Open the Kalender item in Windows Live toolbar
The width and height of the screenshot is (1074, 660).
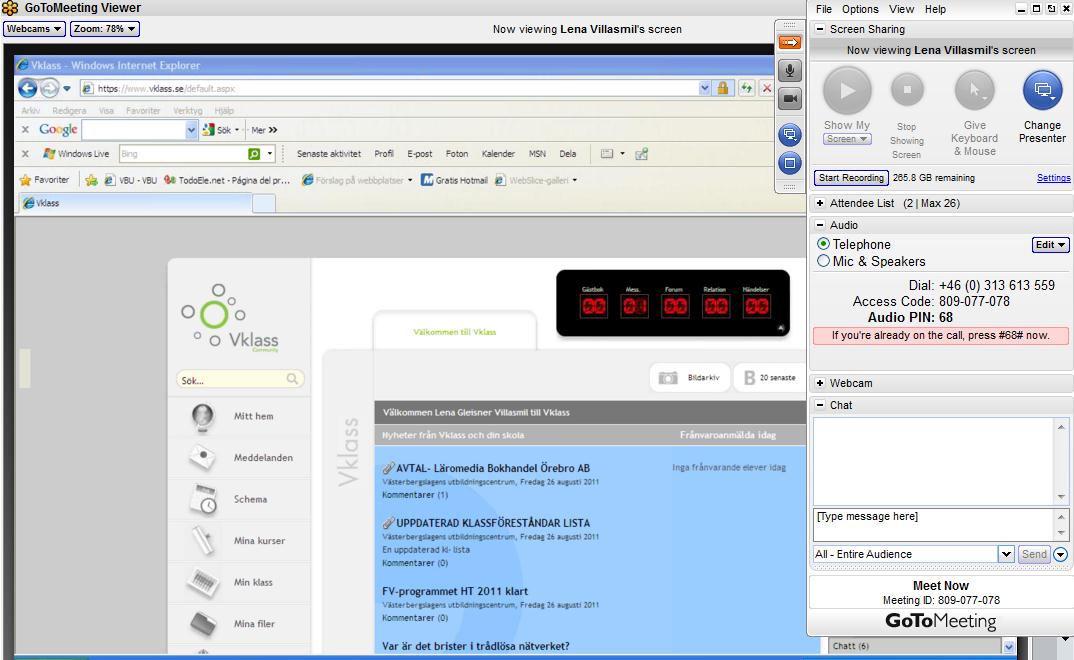[498, 154]
